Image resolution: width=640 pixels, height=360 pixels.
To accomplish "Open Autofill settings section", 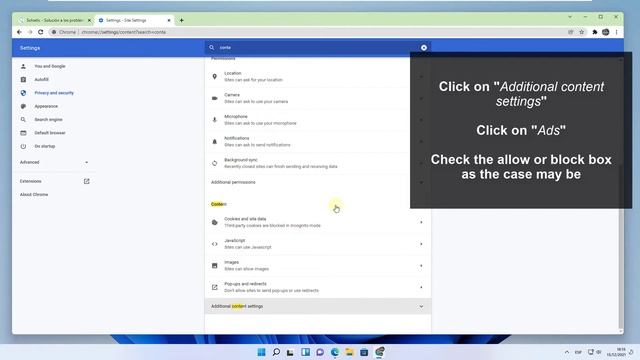I will pos(42,80).
